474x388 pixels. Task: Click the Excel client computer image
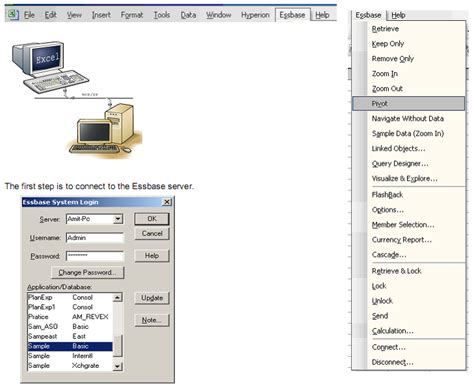pyautogui.click(x=50, y=67)
